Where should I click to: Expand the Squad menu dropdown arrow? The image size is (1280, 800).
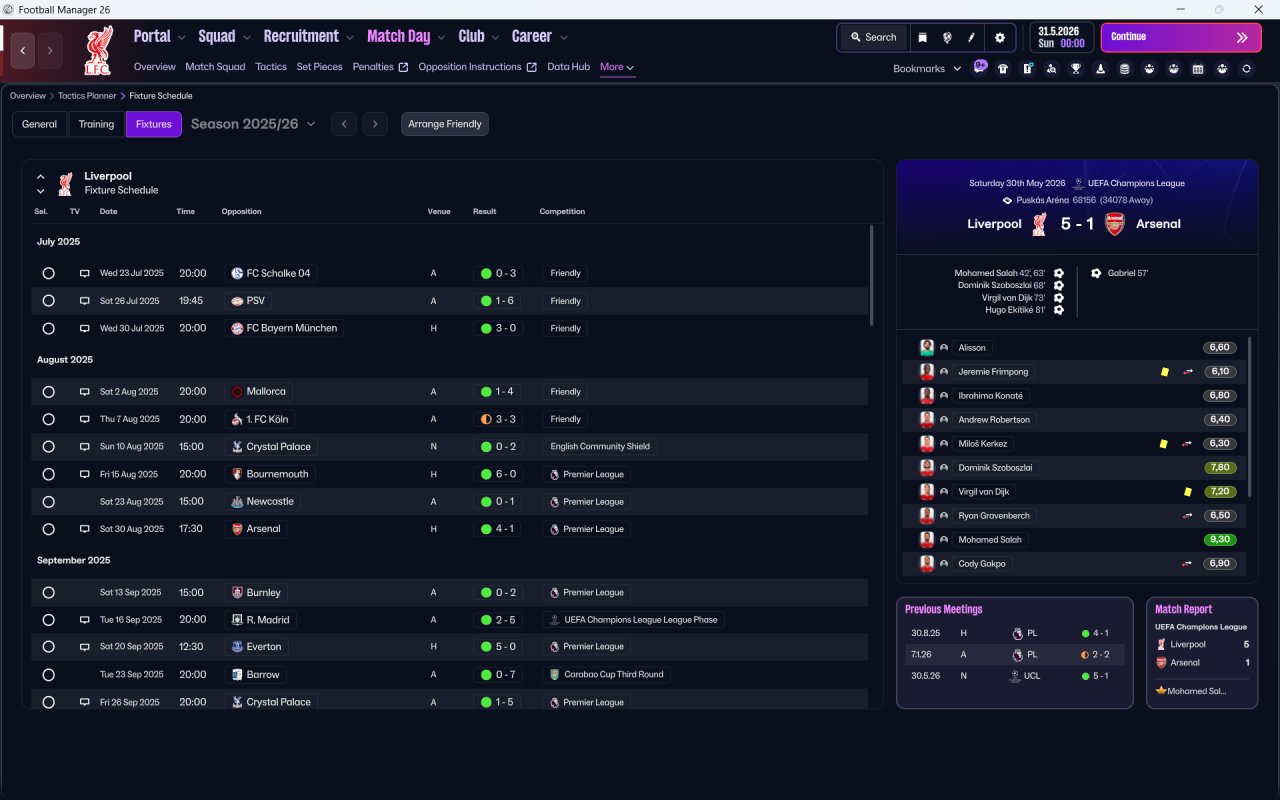[x=246, y=37]
